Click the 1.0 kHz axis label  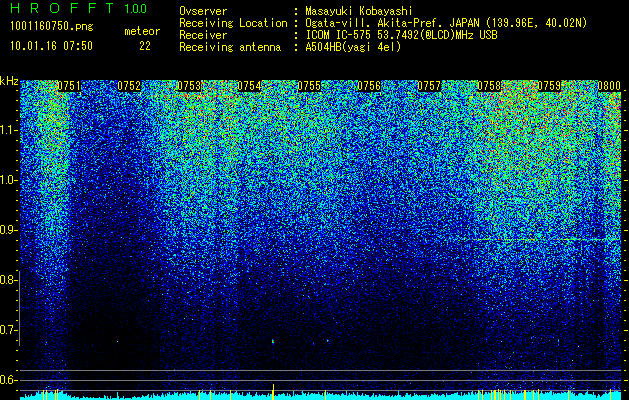click(x=8, y=181)
